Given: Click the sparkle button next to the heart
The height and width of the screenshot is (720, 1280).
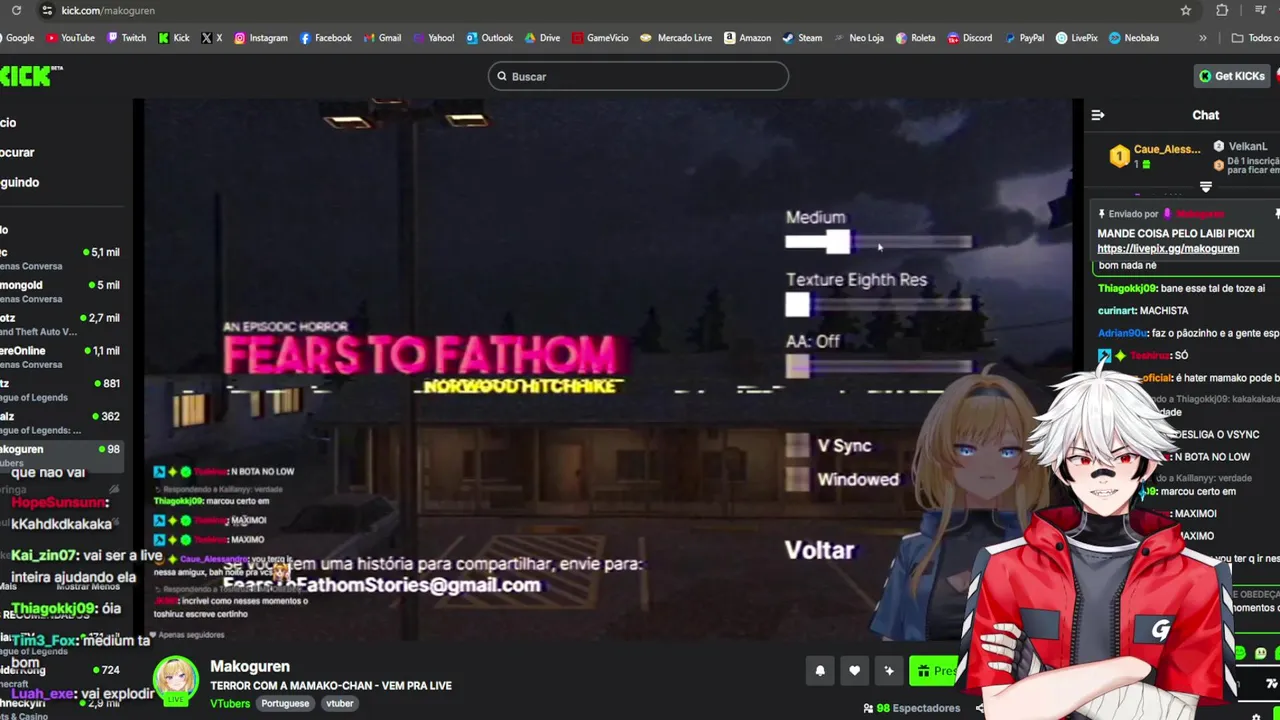Looking at the screenshot, I should [x=889, y=671].
